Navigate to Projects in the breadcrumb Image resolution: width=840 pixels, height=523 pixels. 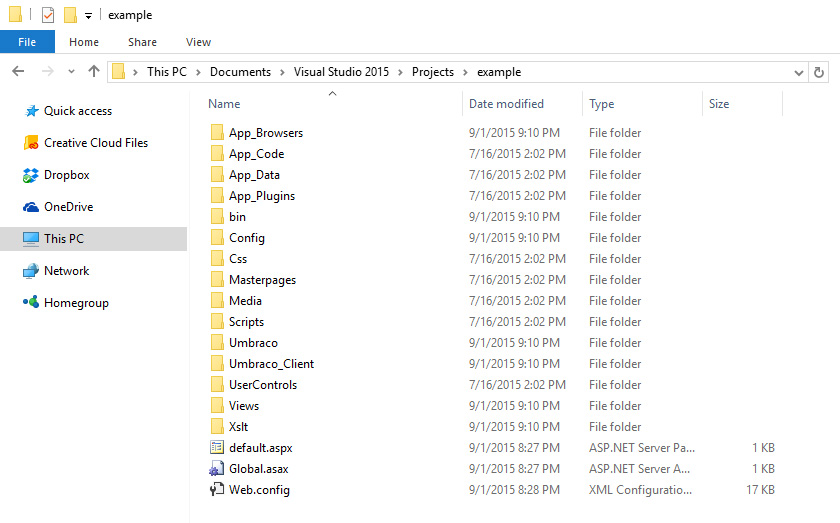(432, 72)
